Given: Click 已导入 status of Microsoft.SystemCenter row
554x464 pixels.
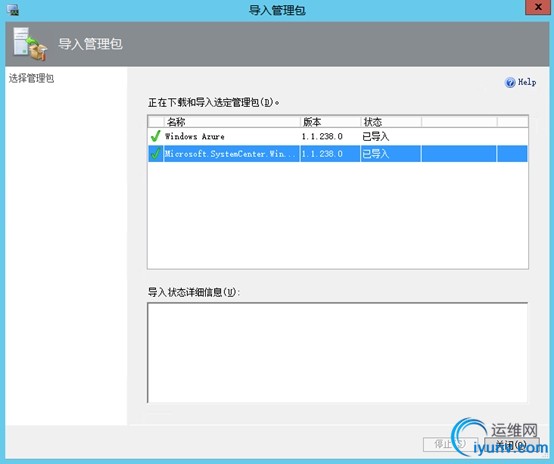Looking at the screenshot, I should pos(376,154).
